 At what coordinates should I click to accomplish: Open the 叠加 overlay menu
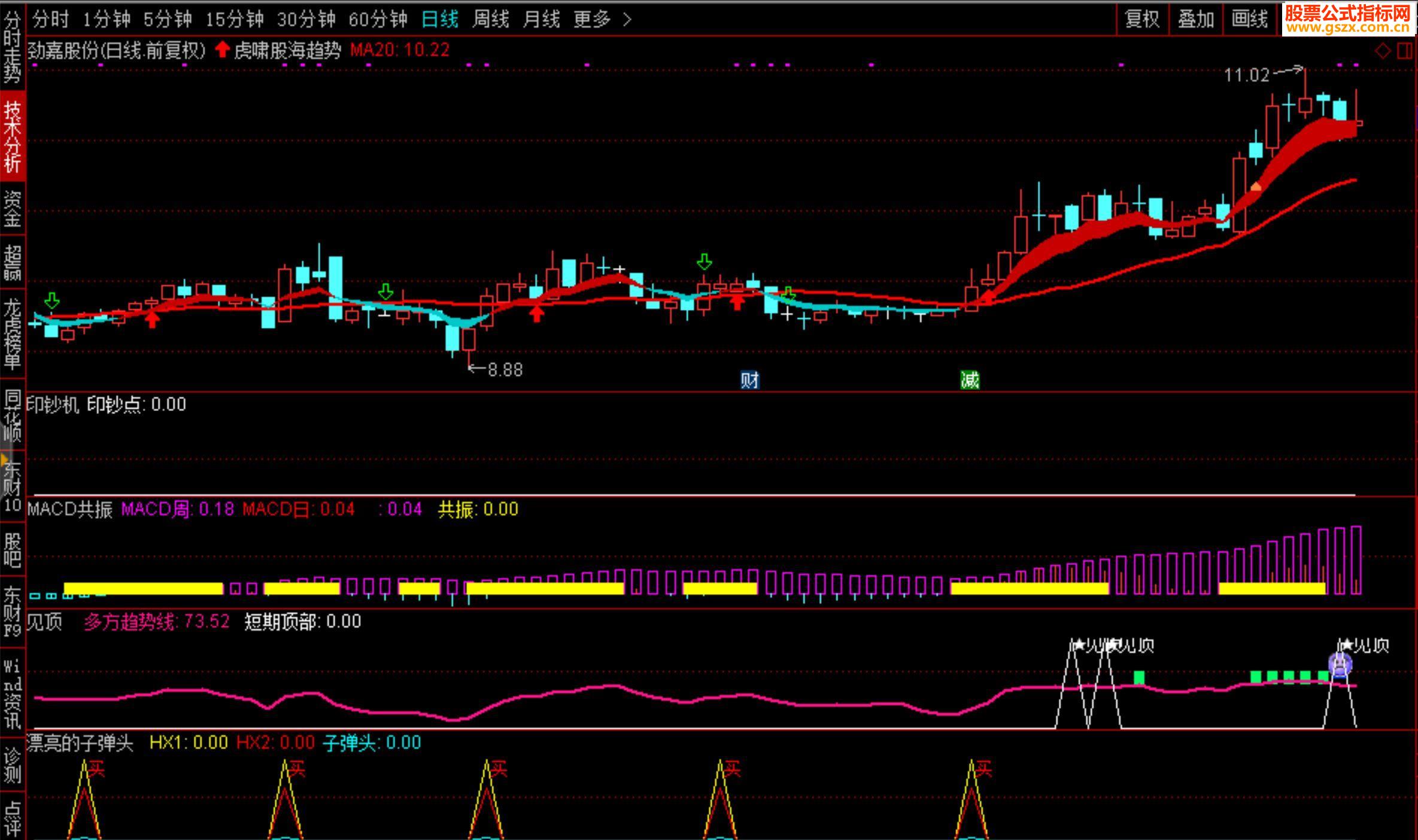pos(1196,19)
